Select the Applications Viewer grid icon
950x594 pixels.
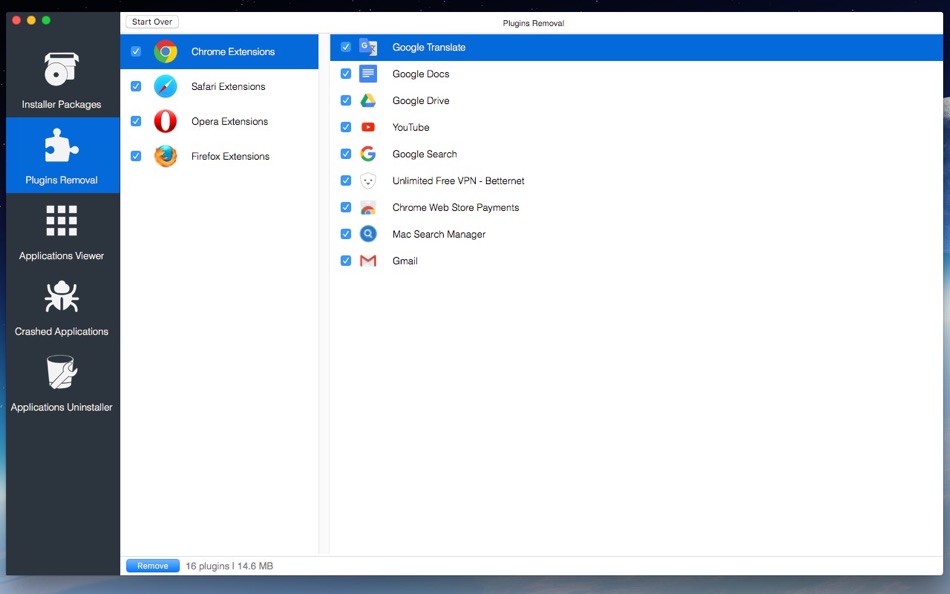[x=61, y=221]
